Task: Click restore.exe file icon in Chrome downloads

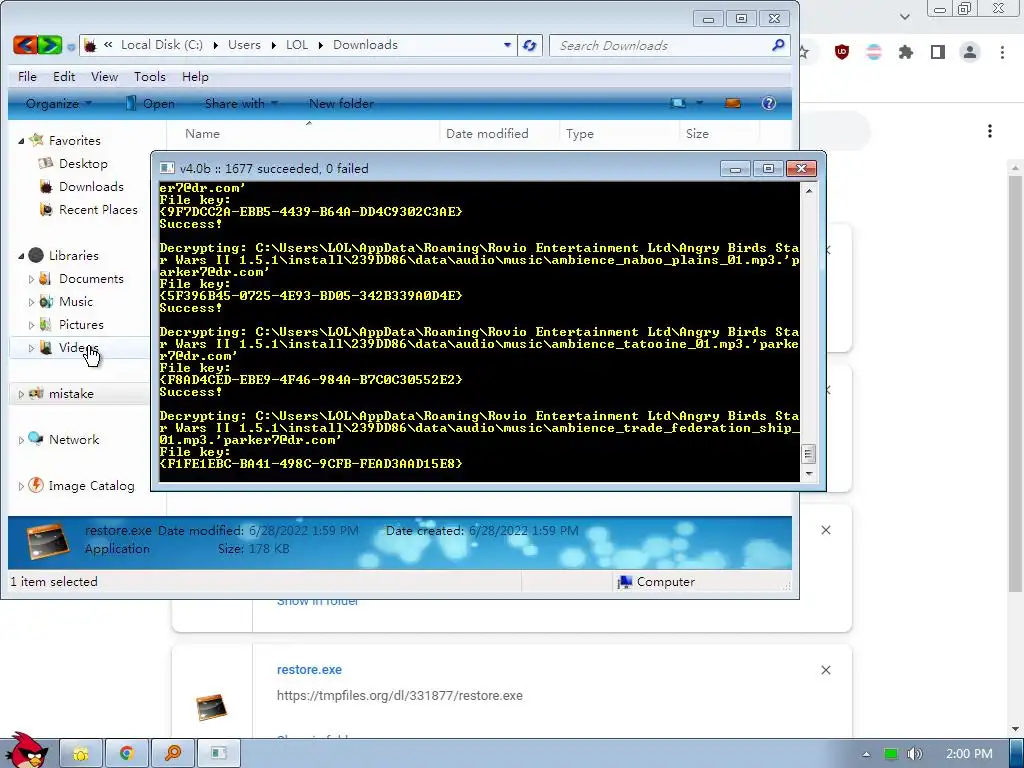Action: tap(211, 707)
